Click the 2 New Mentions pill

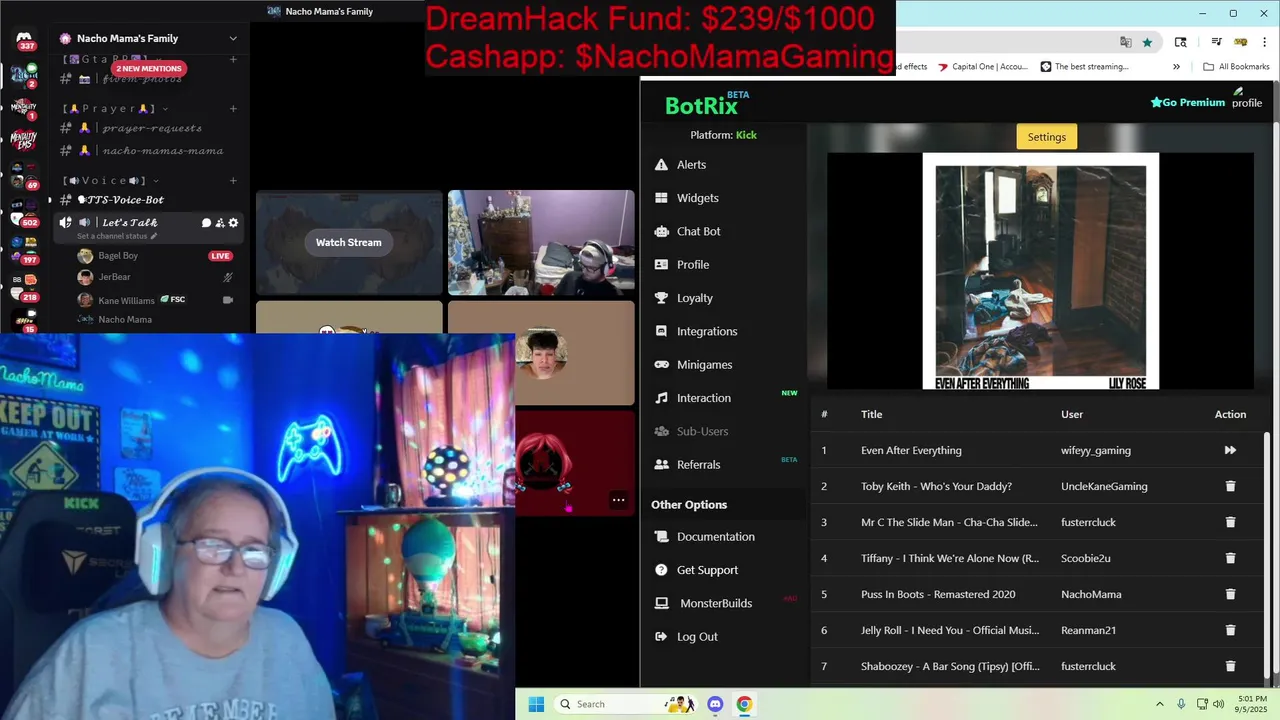click(x=148, y=69)
